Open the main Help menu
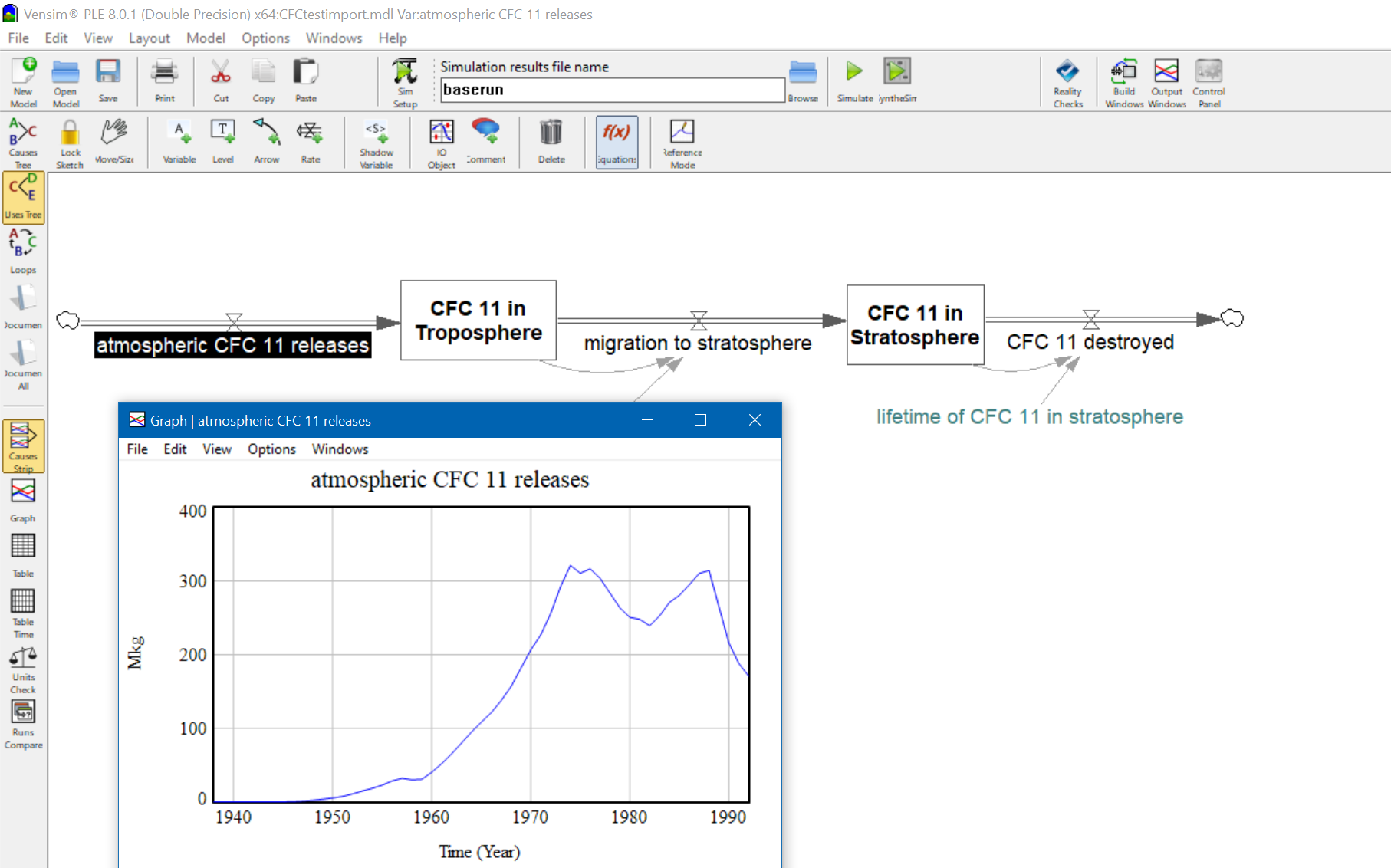The width and height of the screenshot is (1391, 868). tap(392, 38)
